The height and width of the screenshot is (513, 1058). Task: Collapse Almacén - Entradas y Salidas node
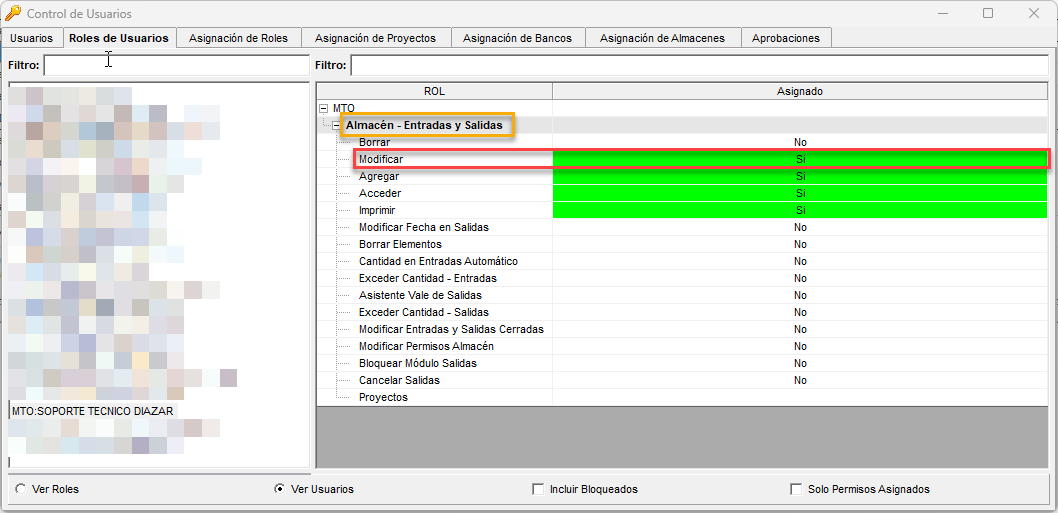(x=336, y=125)
